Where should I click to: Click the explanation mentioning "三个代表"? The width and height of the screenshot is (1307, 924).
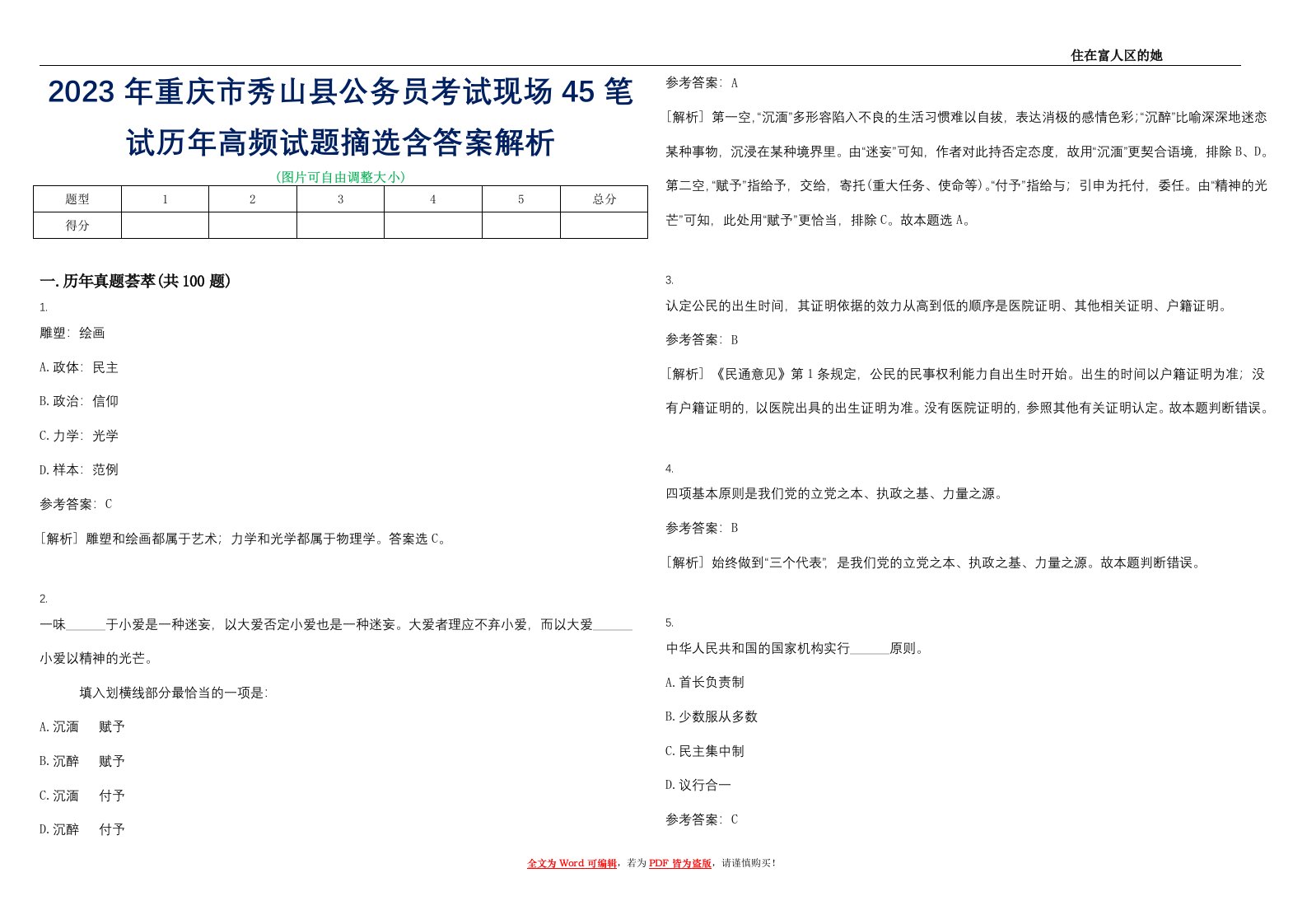tap(936, 562)
